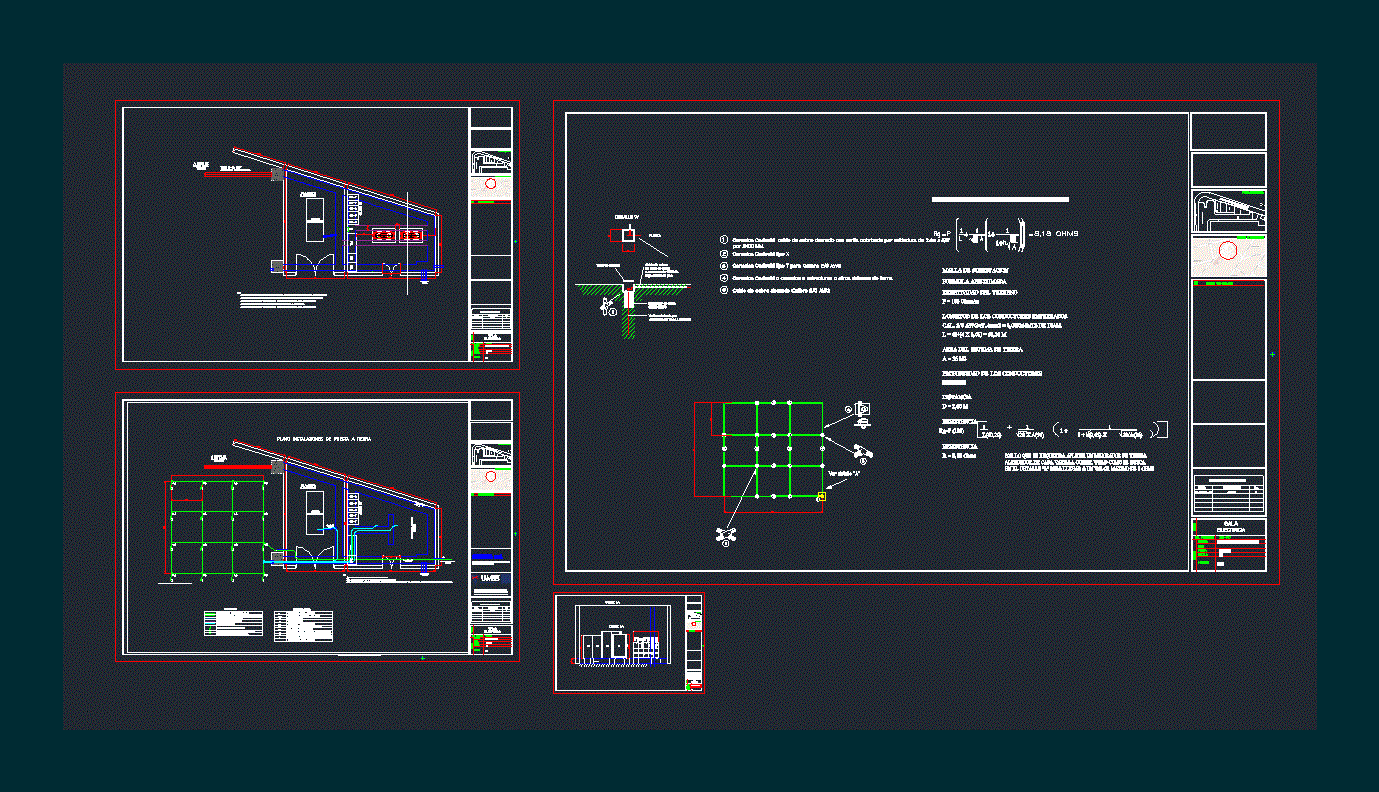Viewport: 1379px width, 792px height.
Task: Click the red location circle in the bottom-left sheet
Action: click(x=490, y=477)
